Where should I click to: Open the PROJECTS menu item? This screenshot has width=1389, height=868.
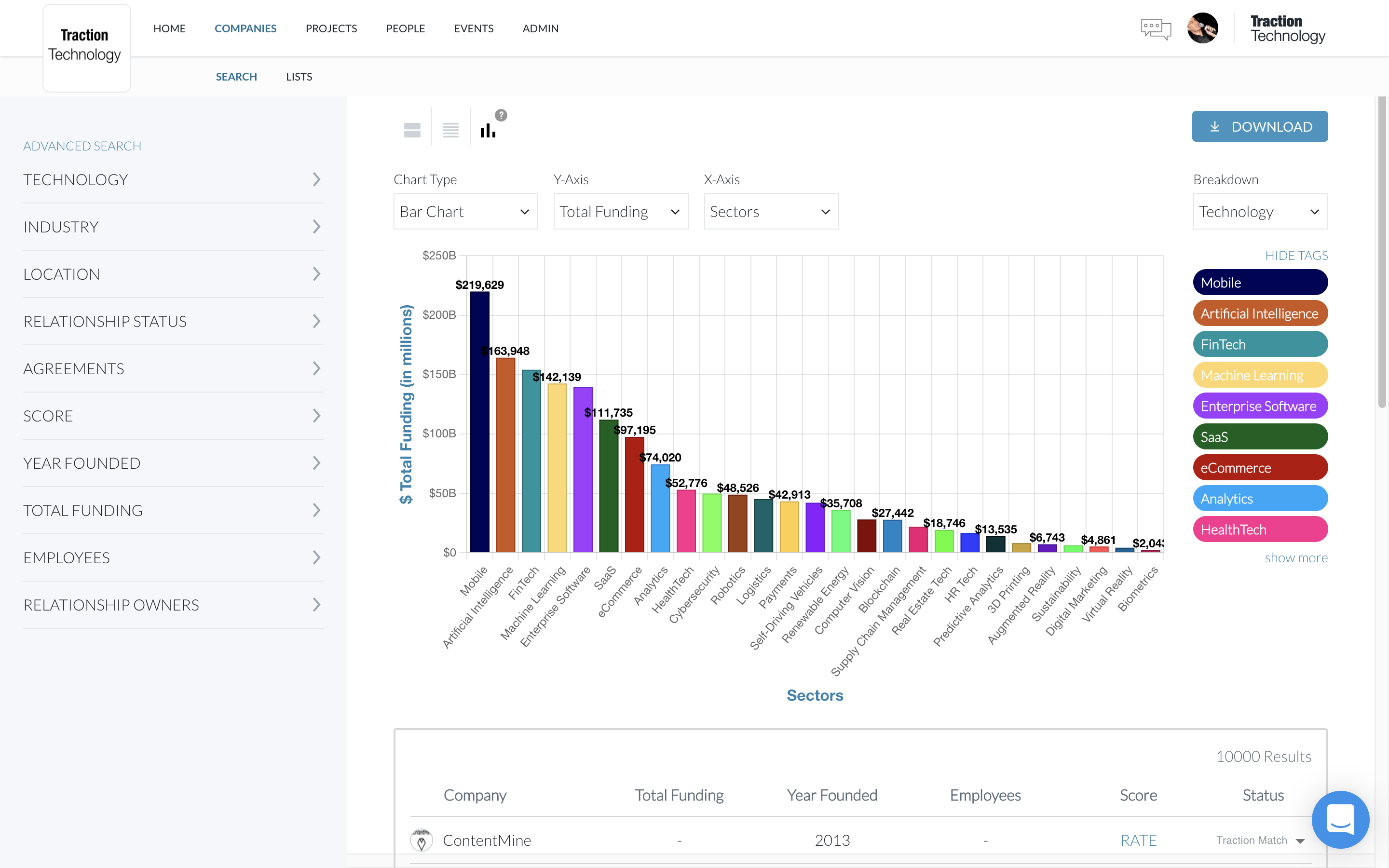point(331,28)
